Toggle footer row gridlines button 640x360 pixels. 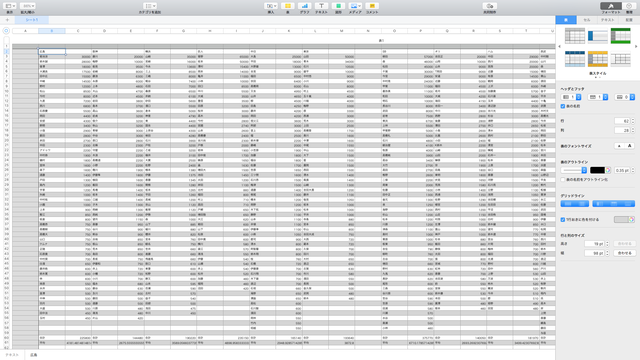[x=628, y=204]
